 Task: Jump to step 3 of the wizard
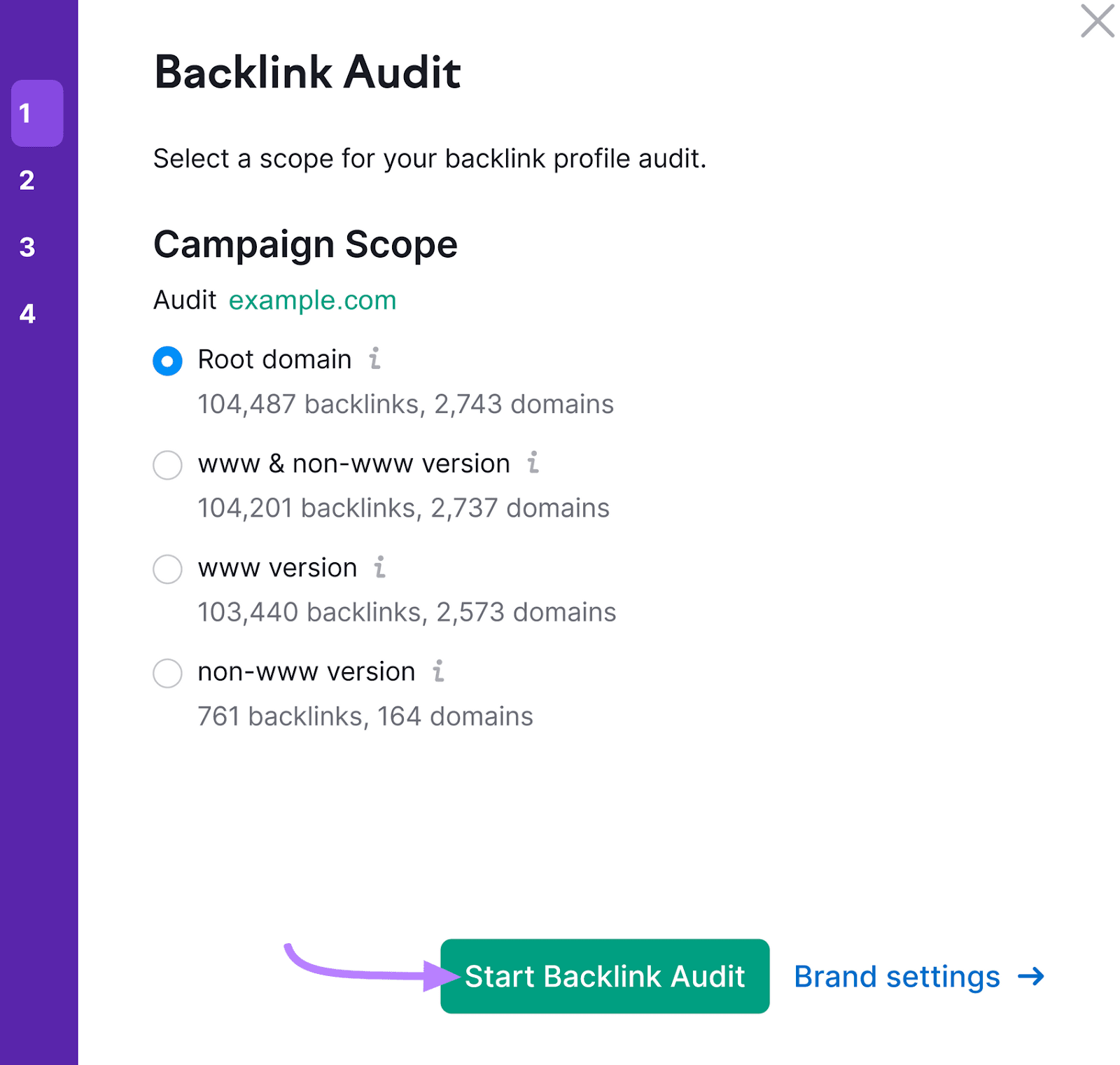click(x=28, y=247)
